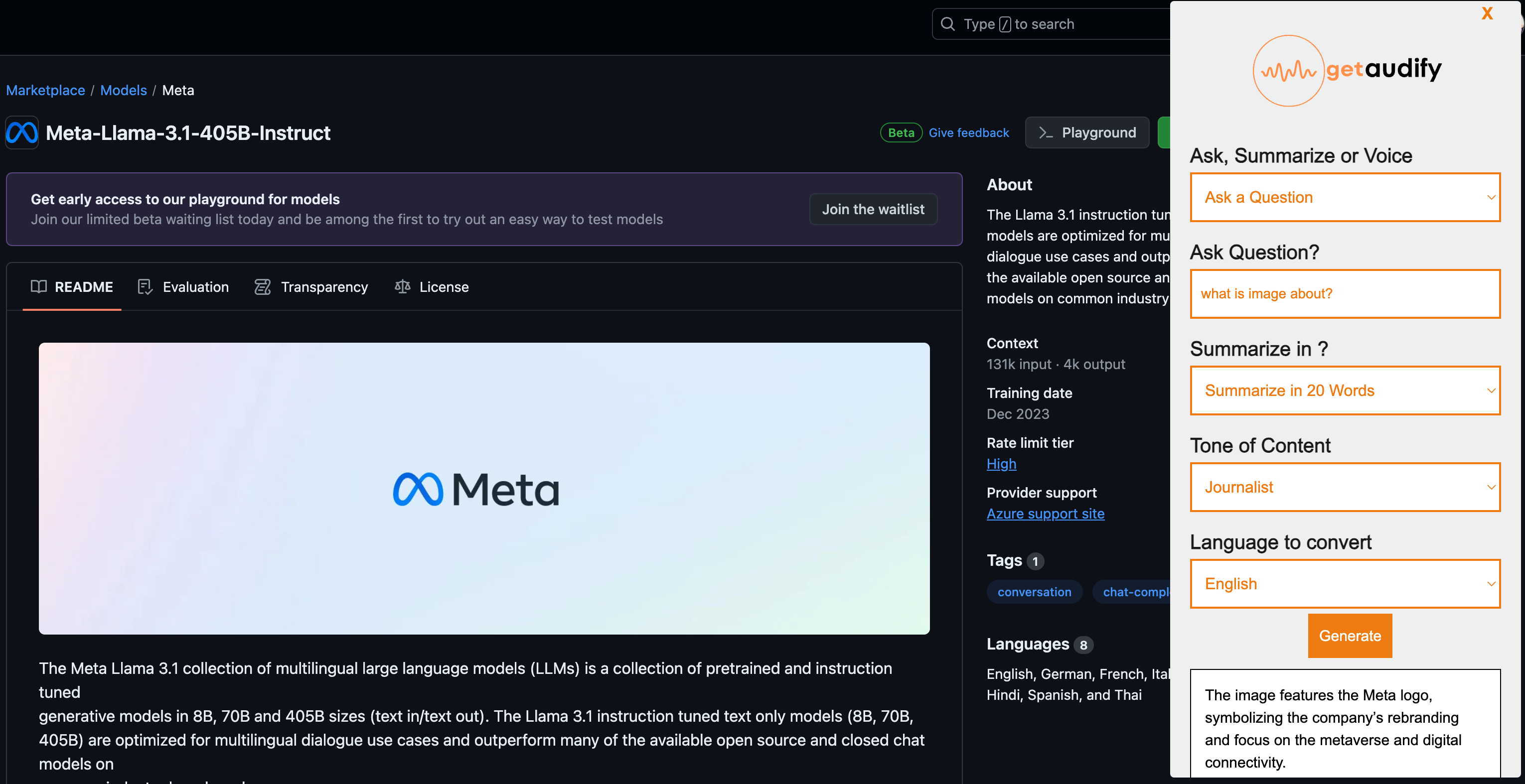Viewport: 1525px width, 784px height.
Task: Open the Journalist tone dropdown
Action: pos(1345,487)
